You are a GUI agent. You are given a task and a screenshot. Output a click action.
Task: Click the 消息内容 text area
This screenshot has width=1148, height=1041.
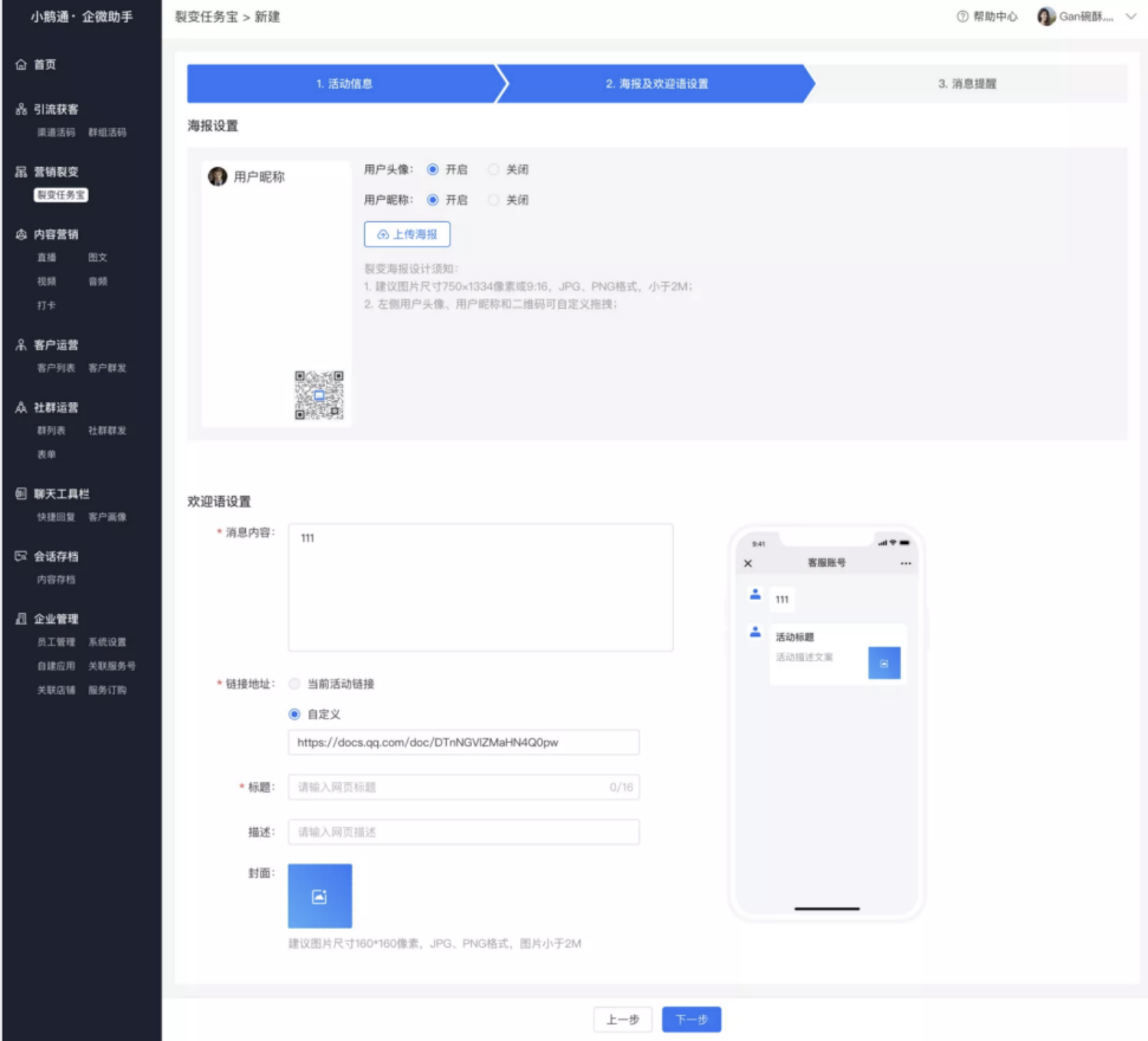481,588
